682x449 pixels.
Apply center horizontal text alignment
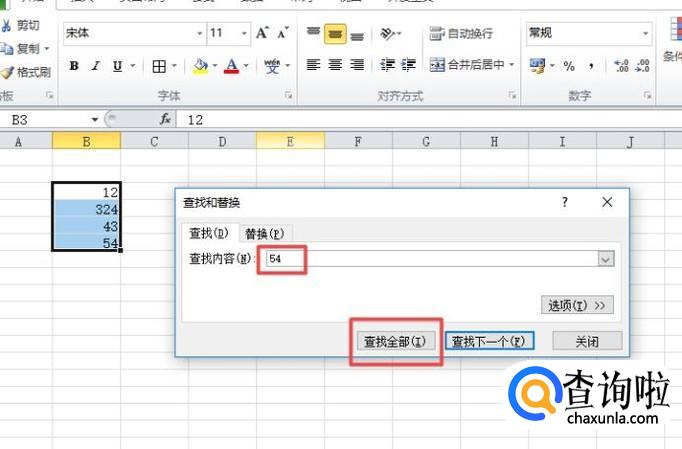coord(335,65)
